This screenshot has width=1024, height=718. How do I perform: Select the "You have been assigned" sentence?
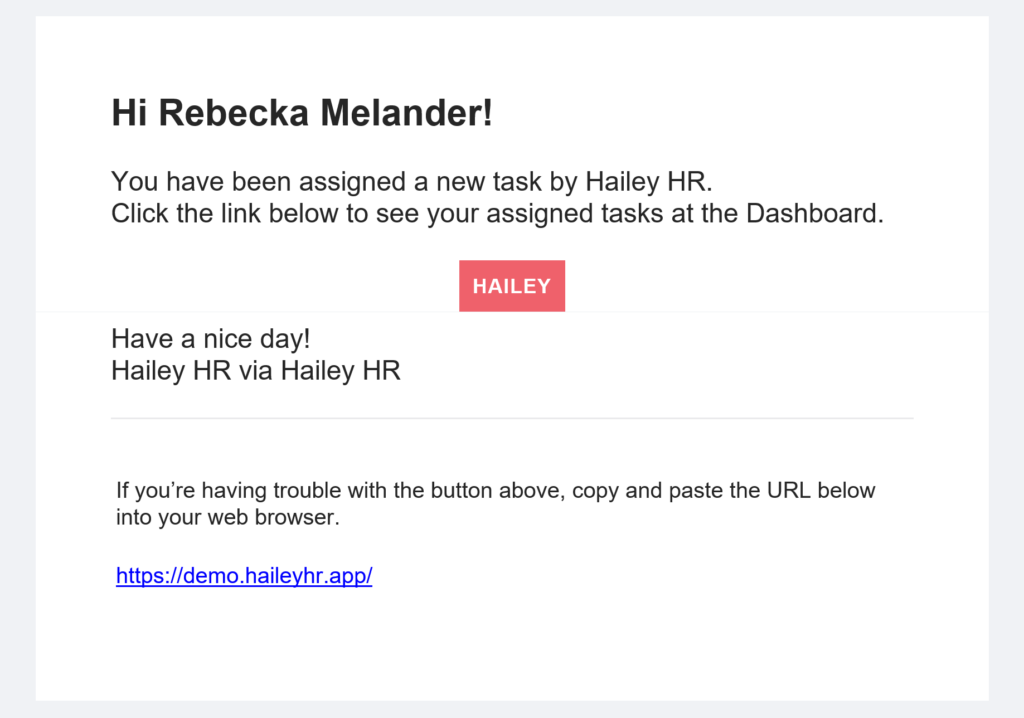pos(411,182)
